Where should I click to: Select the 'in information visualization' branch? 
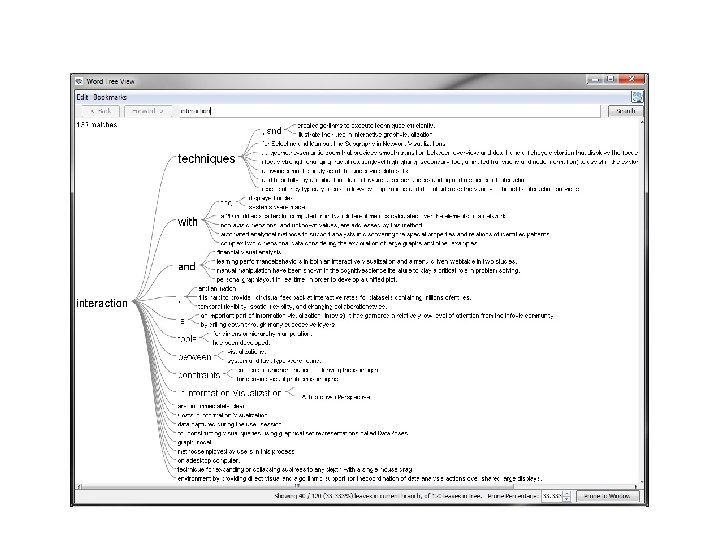pos(230,393)
